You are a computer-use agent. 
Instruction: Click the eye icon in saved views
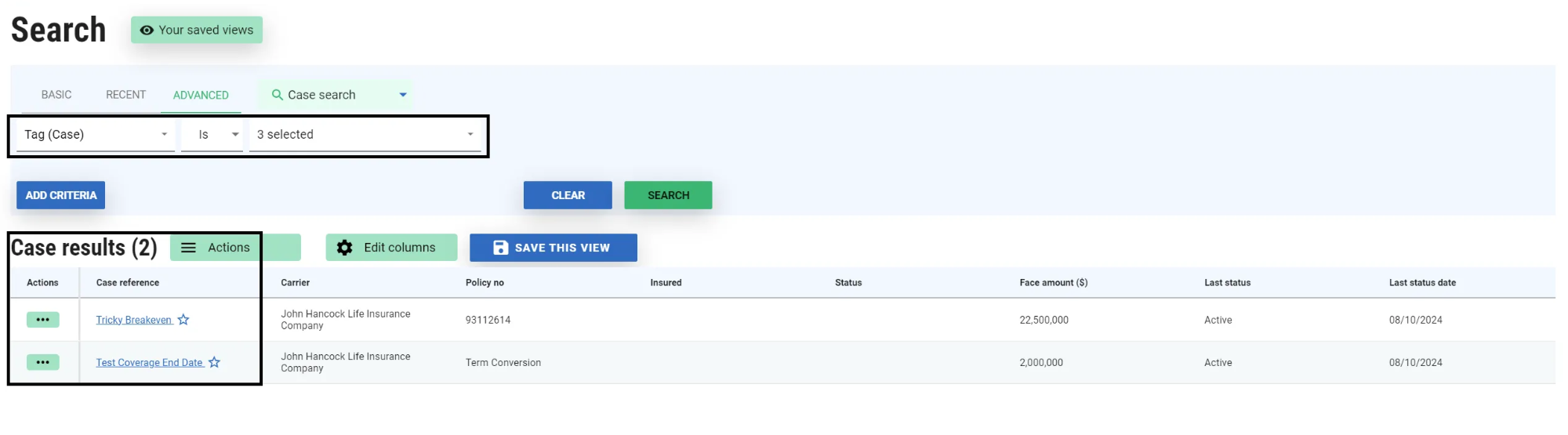click(x=146, y=31)
